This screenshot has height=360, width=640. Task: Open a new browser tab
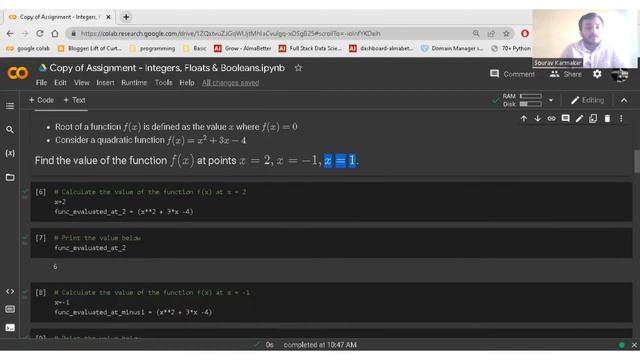[126, 17]
